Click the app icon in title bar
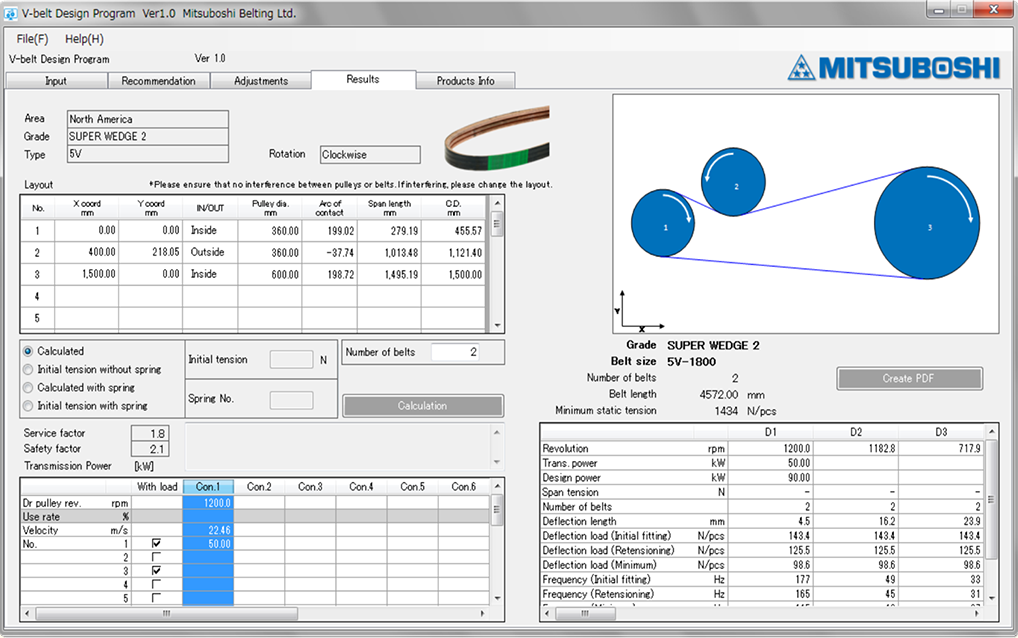 point(10,13)
